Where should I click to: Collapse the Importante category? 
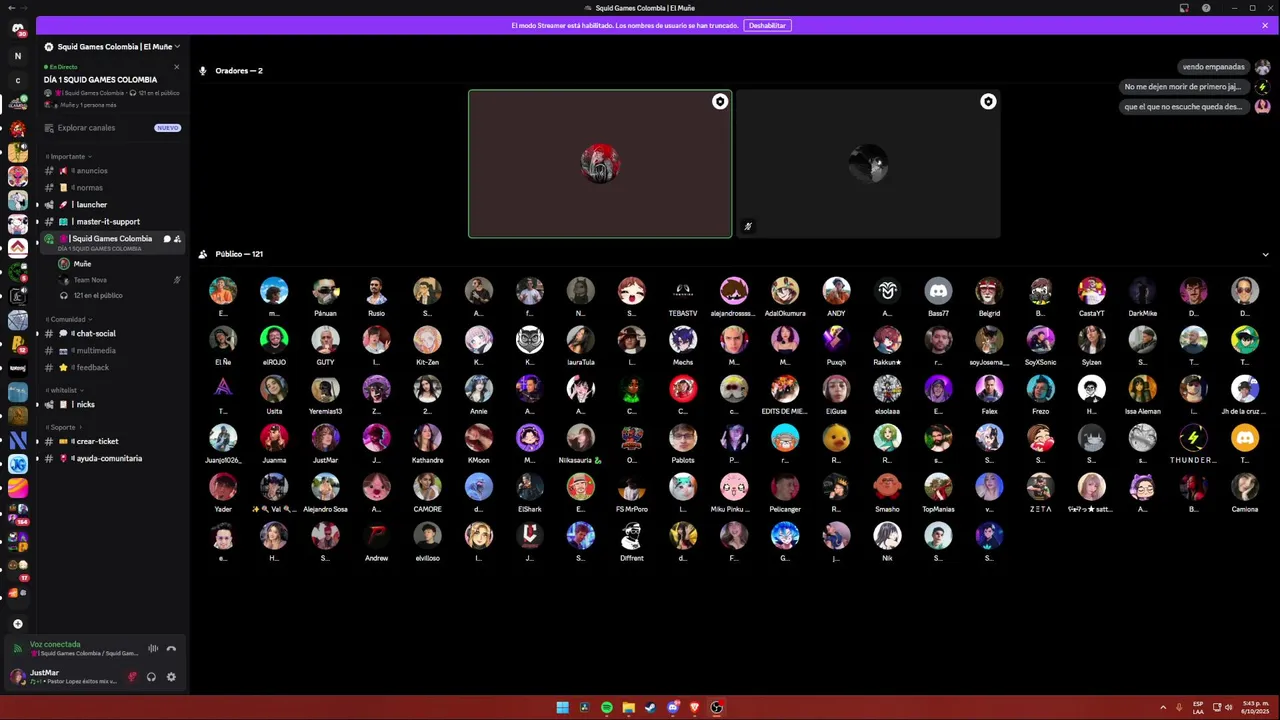coord(69,156)
